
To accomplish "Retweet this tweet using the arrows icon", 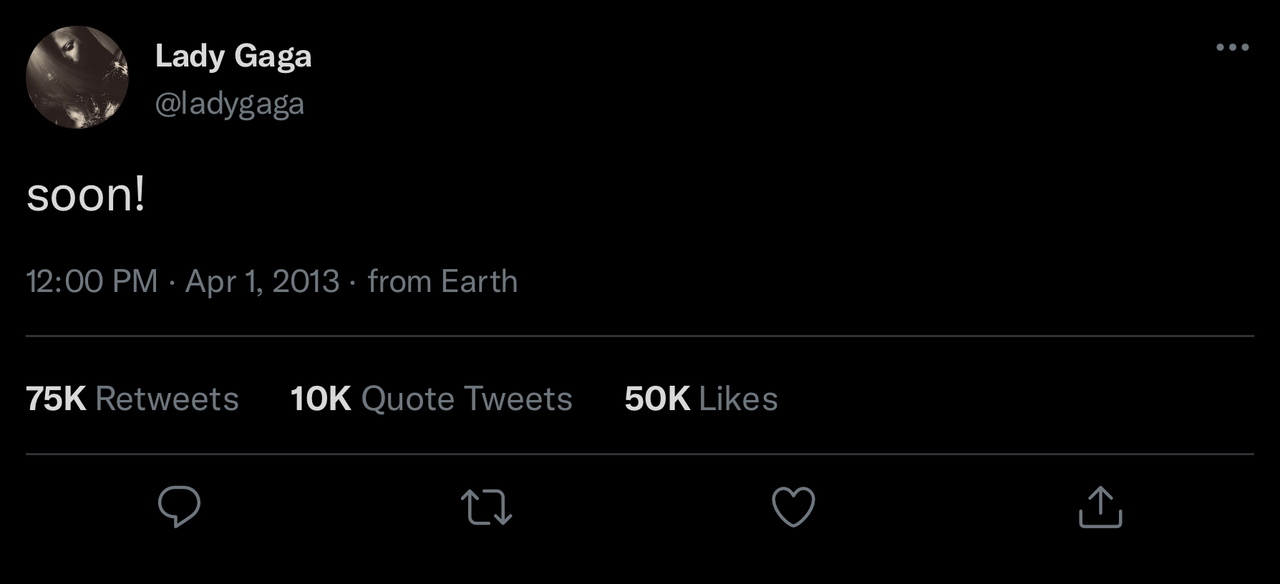I will 487,507.
